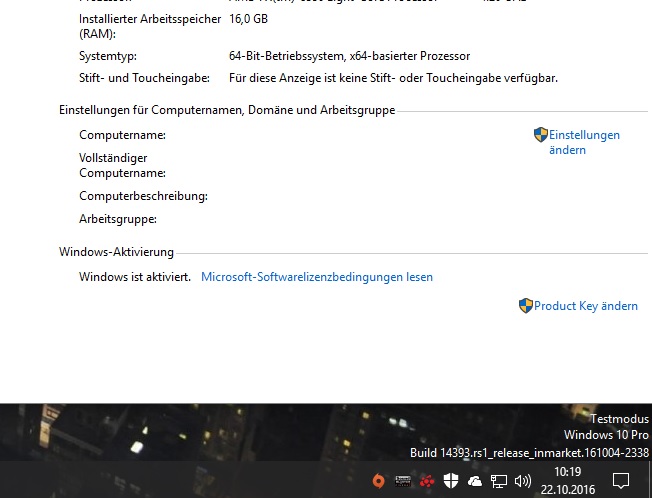The image size is (652, 498).
Task: Click the shield icon beside Einstellungen ändern
Action: [x=541, y=135]
